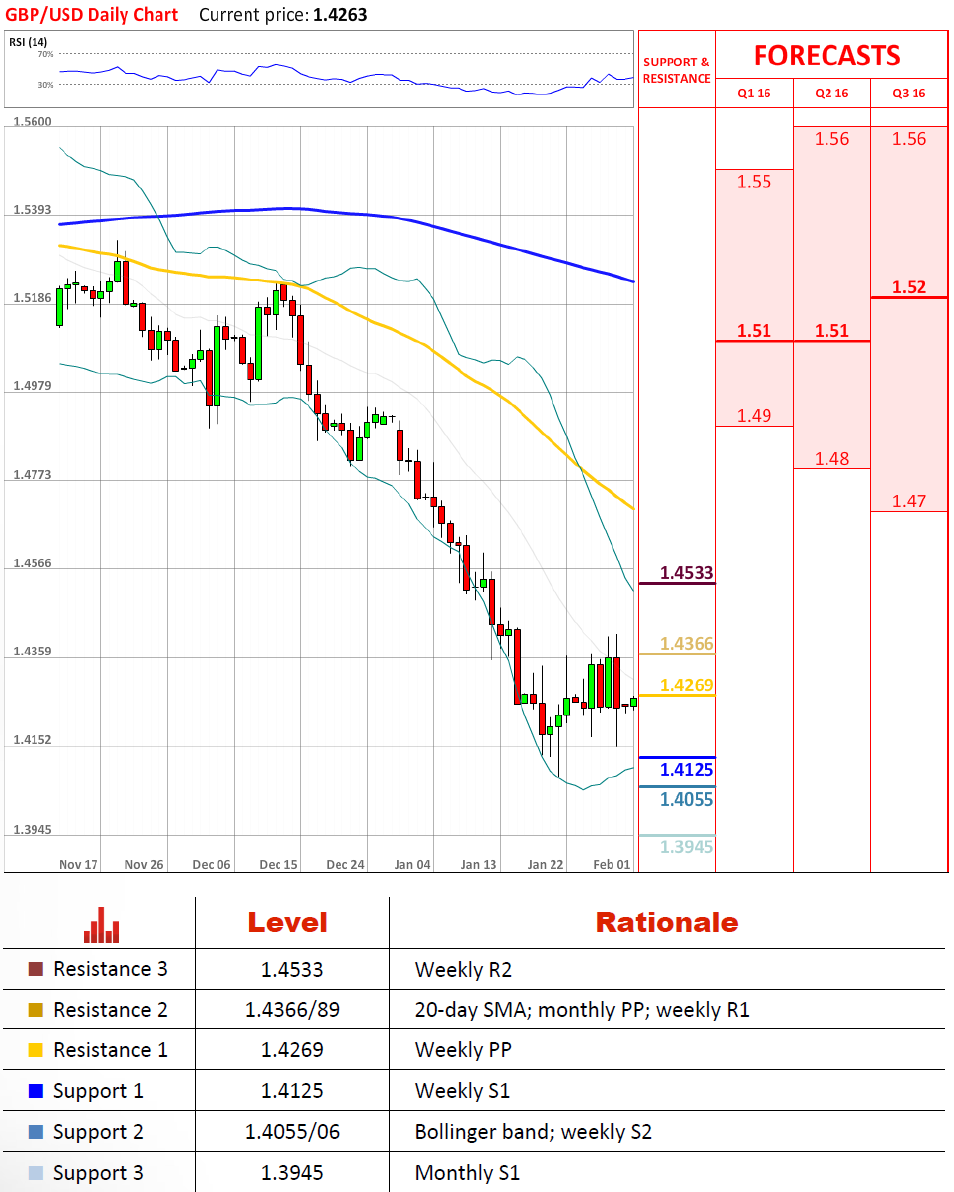Click the 'Dec 15' date axis label
This screenshot has width=954, height=1192.
278,864
